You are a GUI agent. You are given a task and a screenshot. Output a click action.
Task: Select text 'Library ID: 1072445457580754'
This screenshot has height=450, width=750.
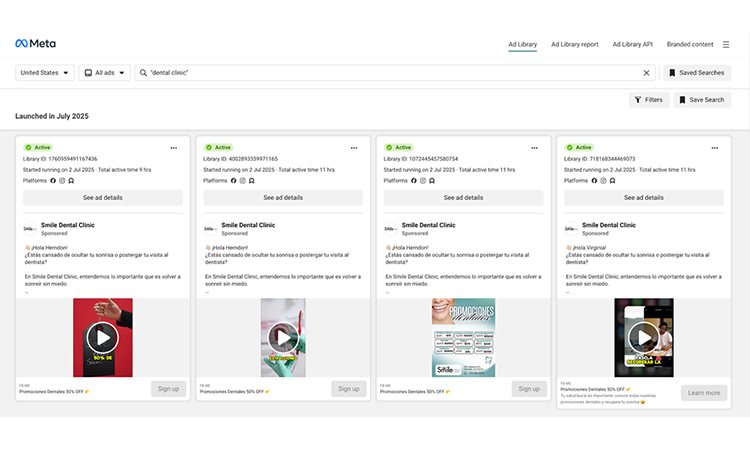[421, 159]
